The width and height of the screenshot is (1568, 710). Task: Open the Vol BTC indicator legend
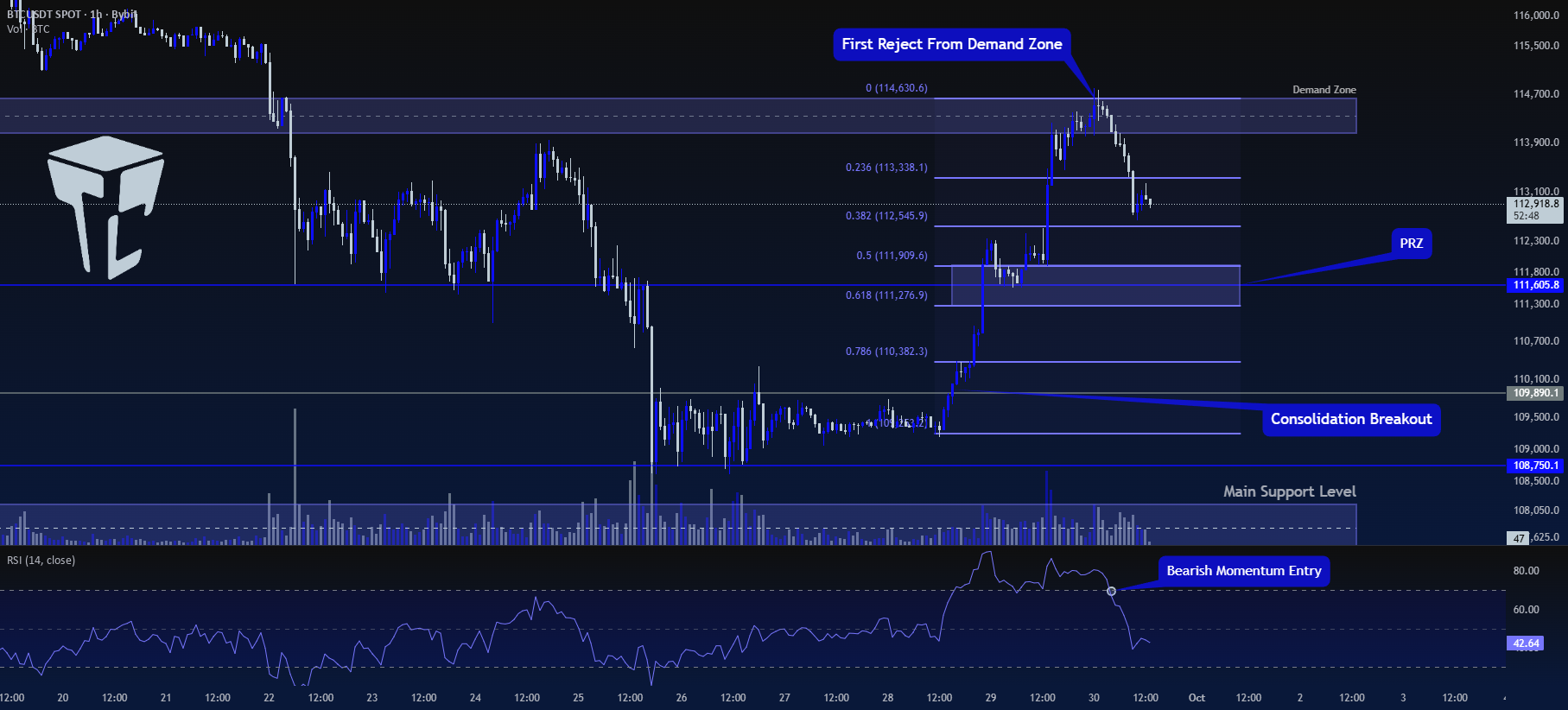(x=29, y=29)
